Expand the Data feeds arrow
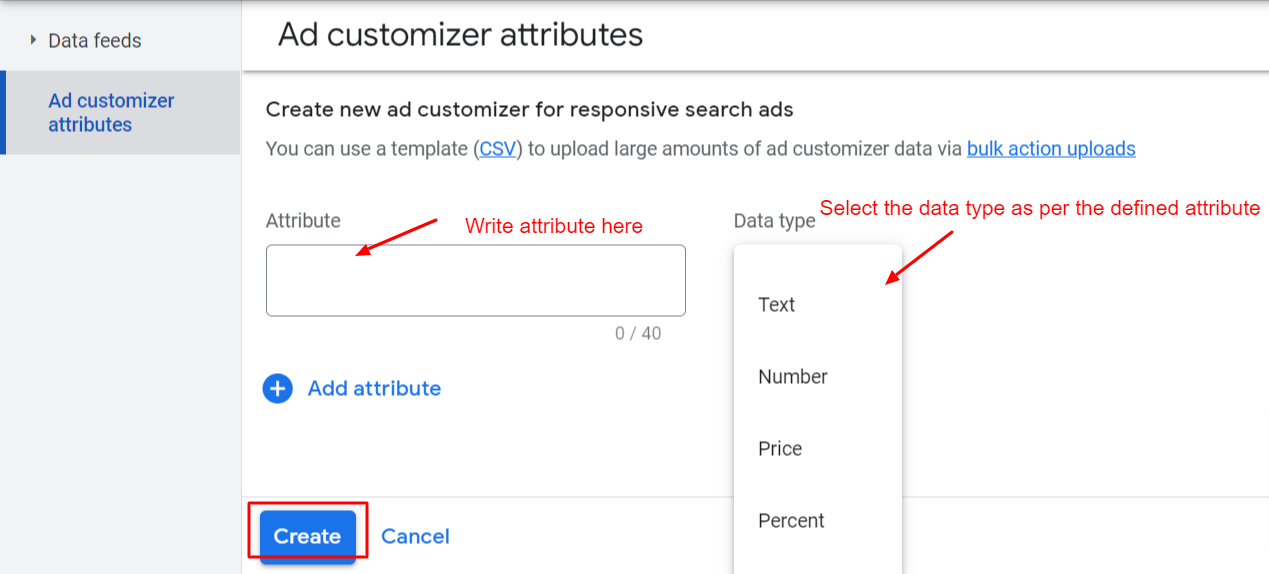The image size is (1269, 574). pyautogui.click(x=33, y=41)
